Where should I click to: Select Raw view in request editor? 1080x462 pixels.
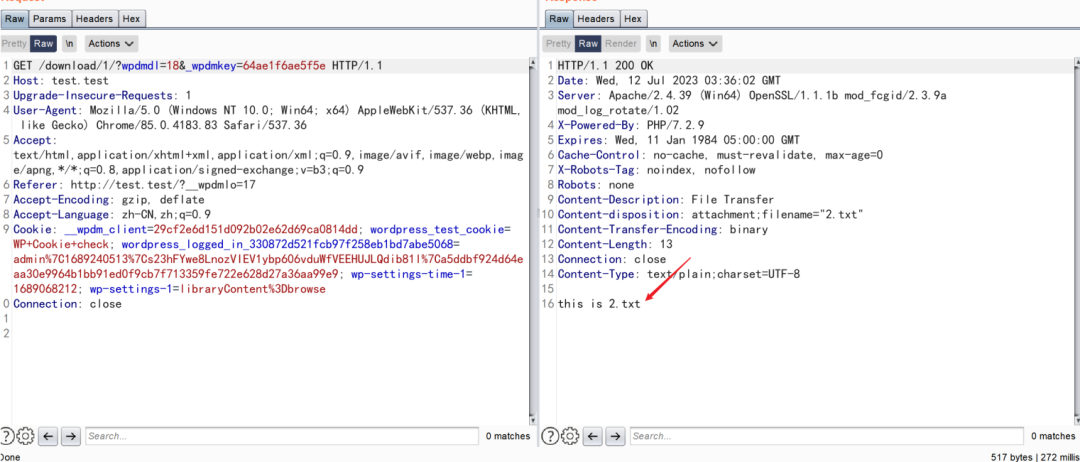[x=43, y=43]
